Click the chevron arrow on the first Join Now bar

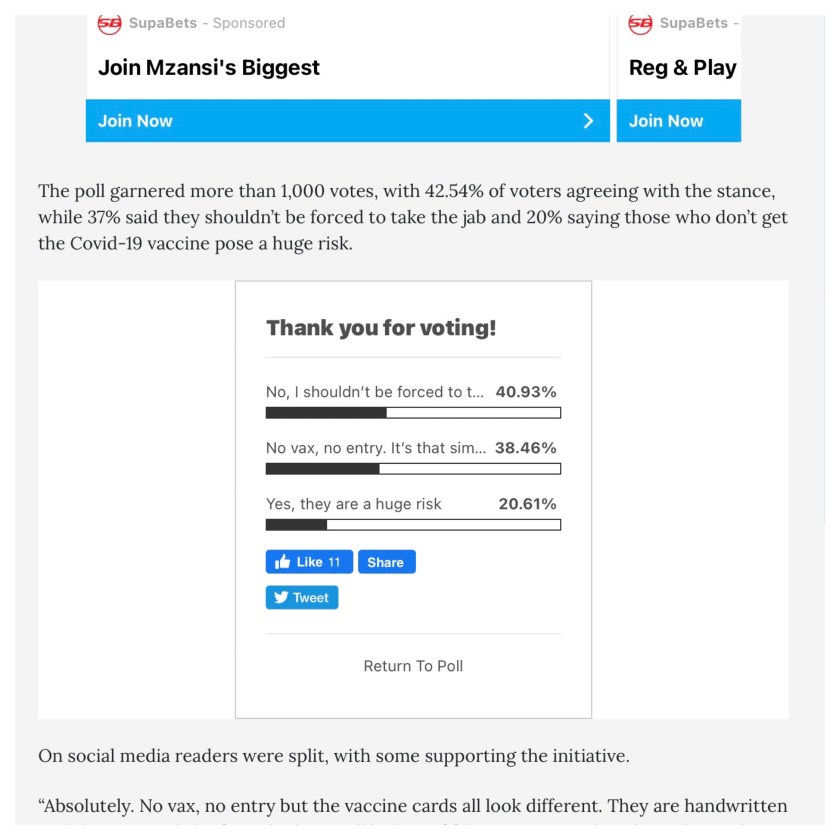[x=588, y=121]
